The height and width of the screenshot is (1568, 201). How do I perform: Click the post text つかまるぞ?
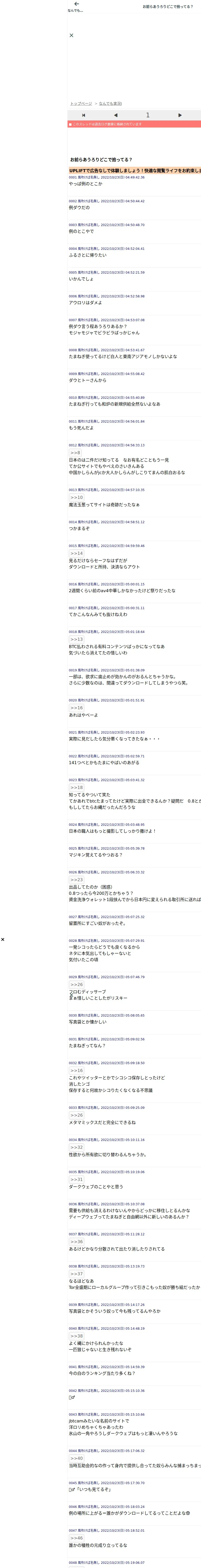[x=79, y=528]
